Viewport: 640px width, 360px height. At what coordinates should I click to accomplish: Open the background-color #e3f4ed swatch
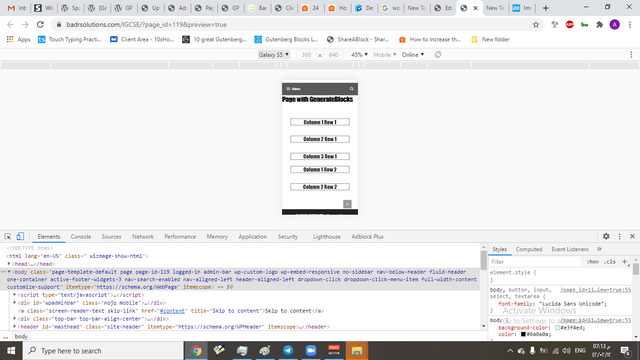[x=557, y=328]
